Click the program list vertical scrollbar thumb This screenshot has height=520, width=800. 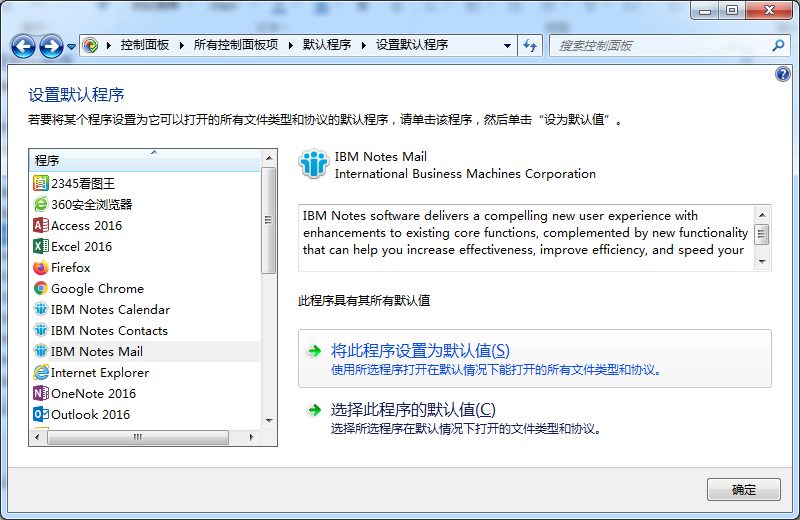click(x=268, y=220)
